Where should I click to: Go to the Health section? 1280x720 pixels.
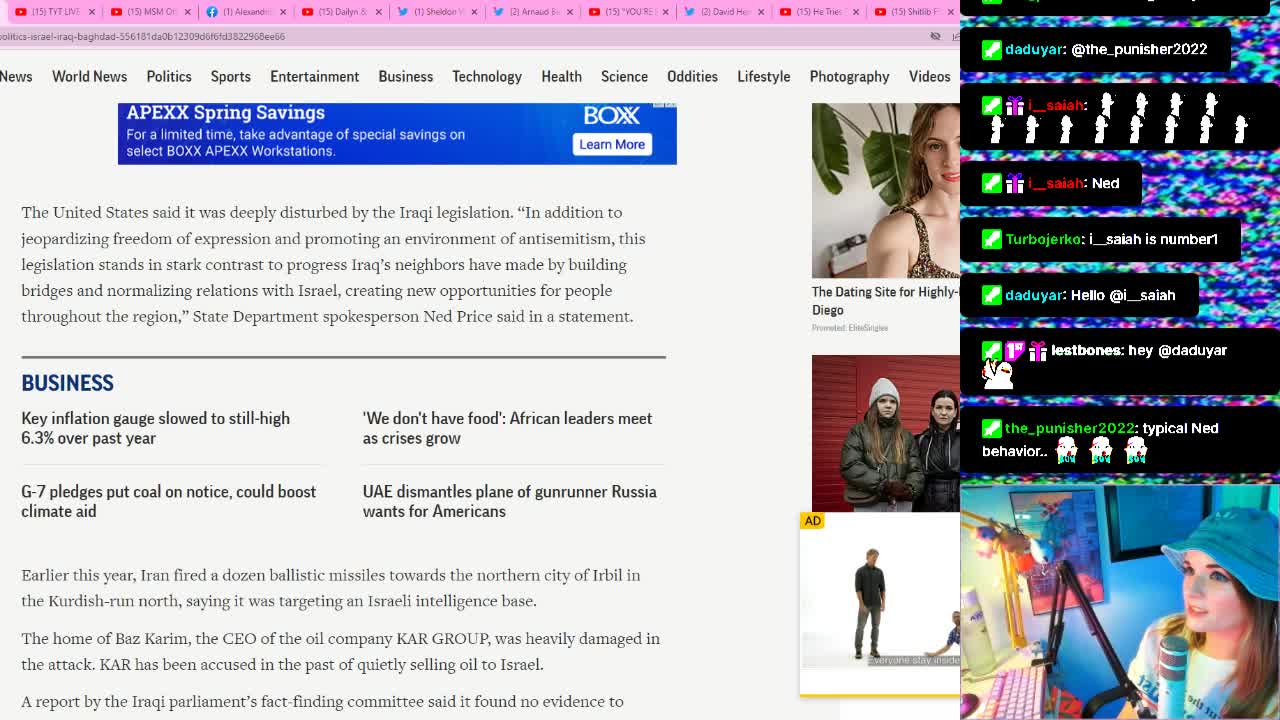pos(561,76)
